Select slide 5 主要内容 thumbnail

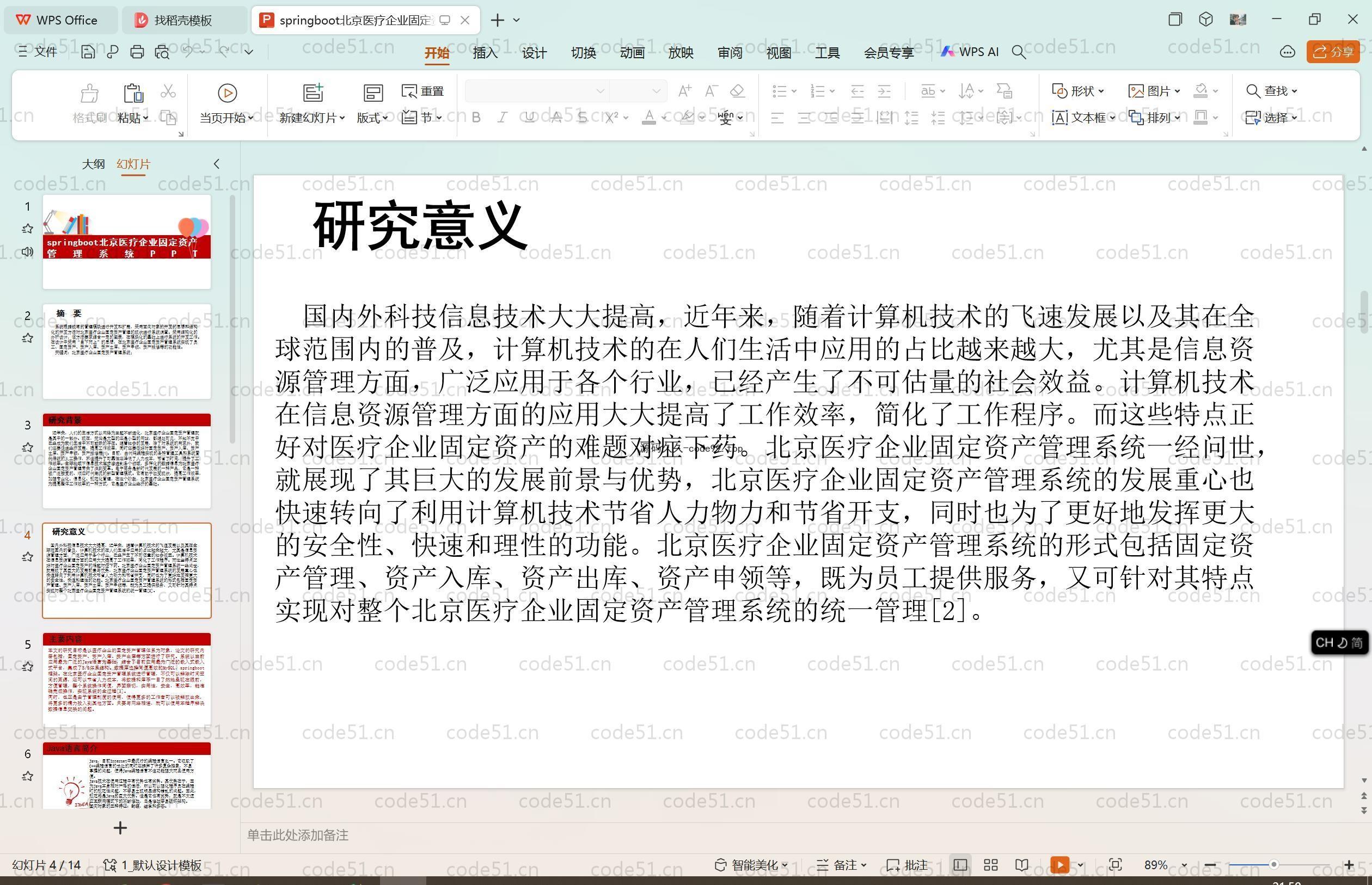click(126, 680)
